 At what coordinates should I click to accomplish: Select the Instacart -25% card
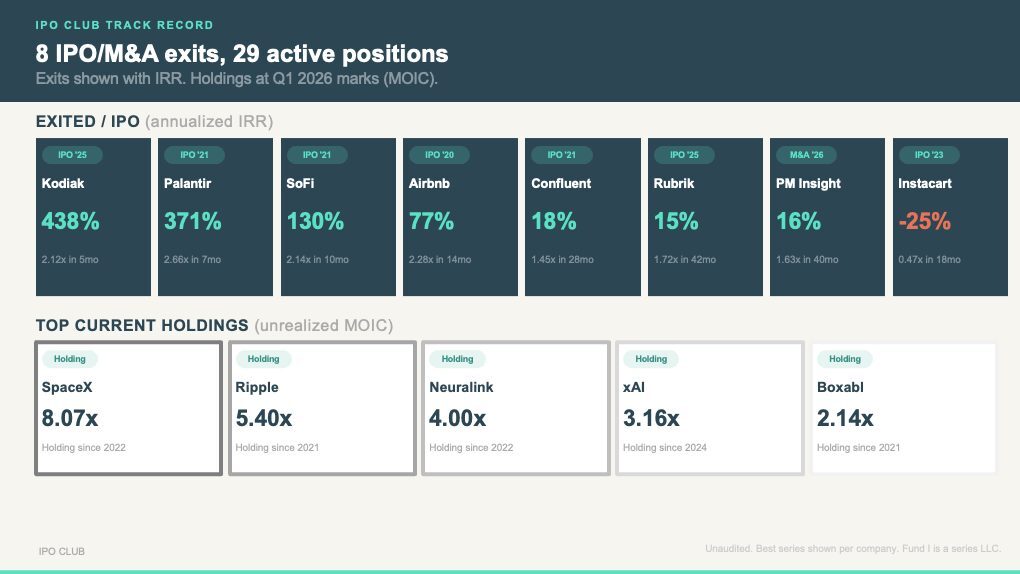coord(950,217)
